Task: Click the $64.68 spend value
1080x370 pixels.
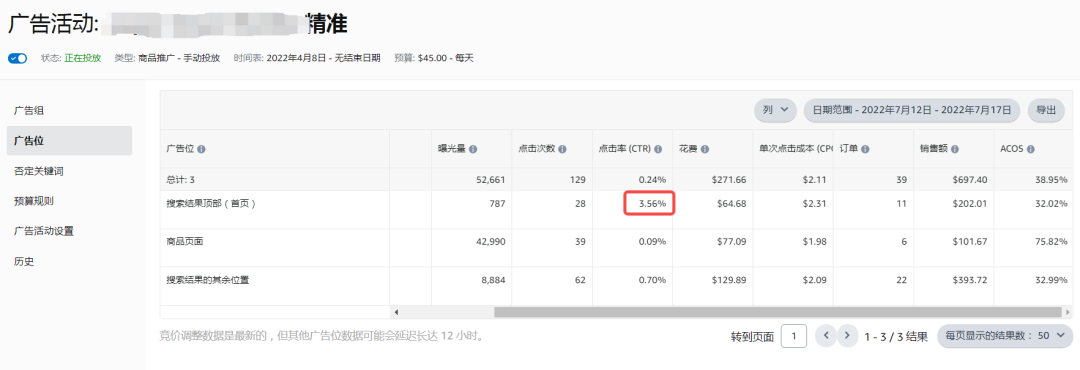Action: [x=730, y=204]
